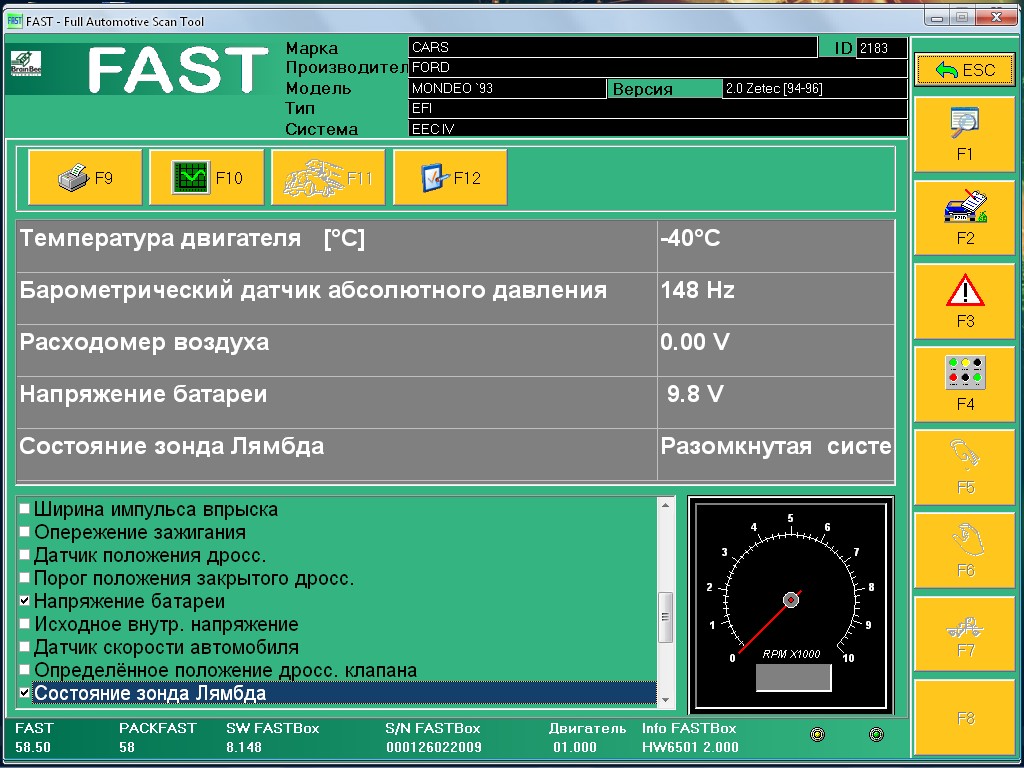Click the ID field showing 2183

(881, 48)
